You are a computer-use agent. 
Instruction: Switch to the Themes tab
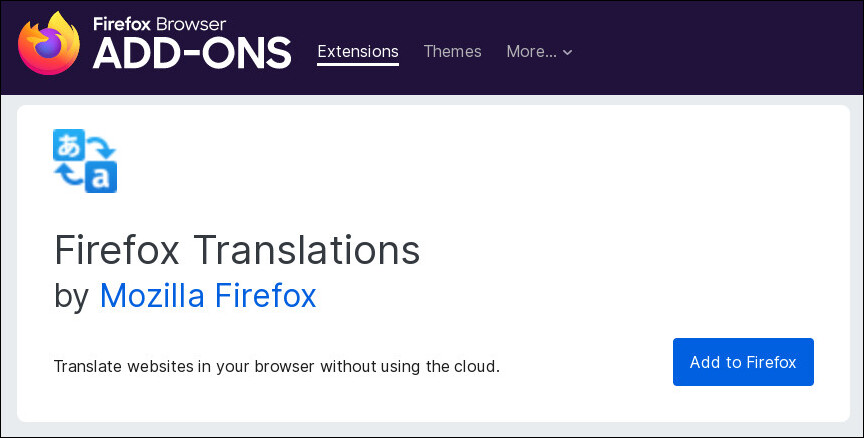(x=452, y=51)
